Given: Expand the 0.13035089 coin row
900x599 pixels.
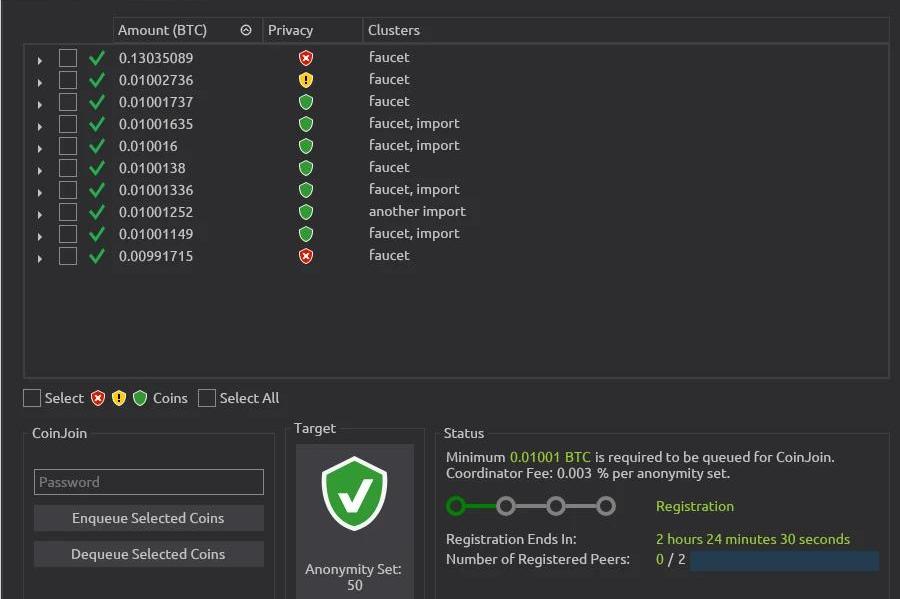Looking at the screenshot, I should 40,59.
